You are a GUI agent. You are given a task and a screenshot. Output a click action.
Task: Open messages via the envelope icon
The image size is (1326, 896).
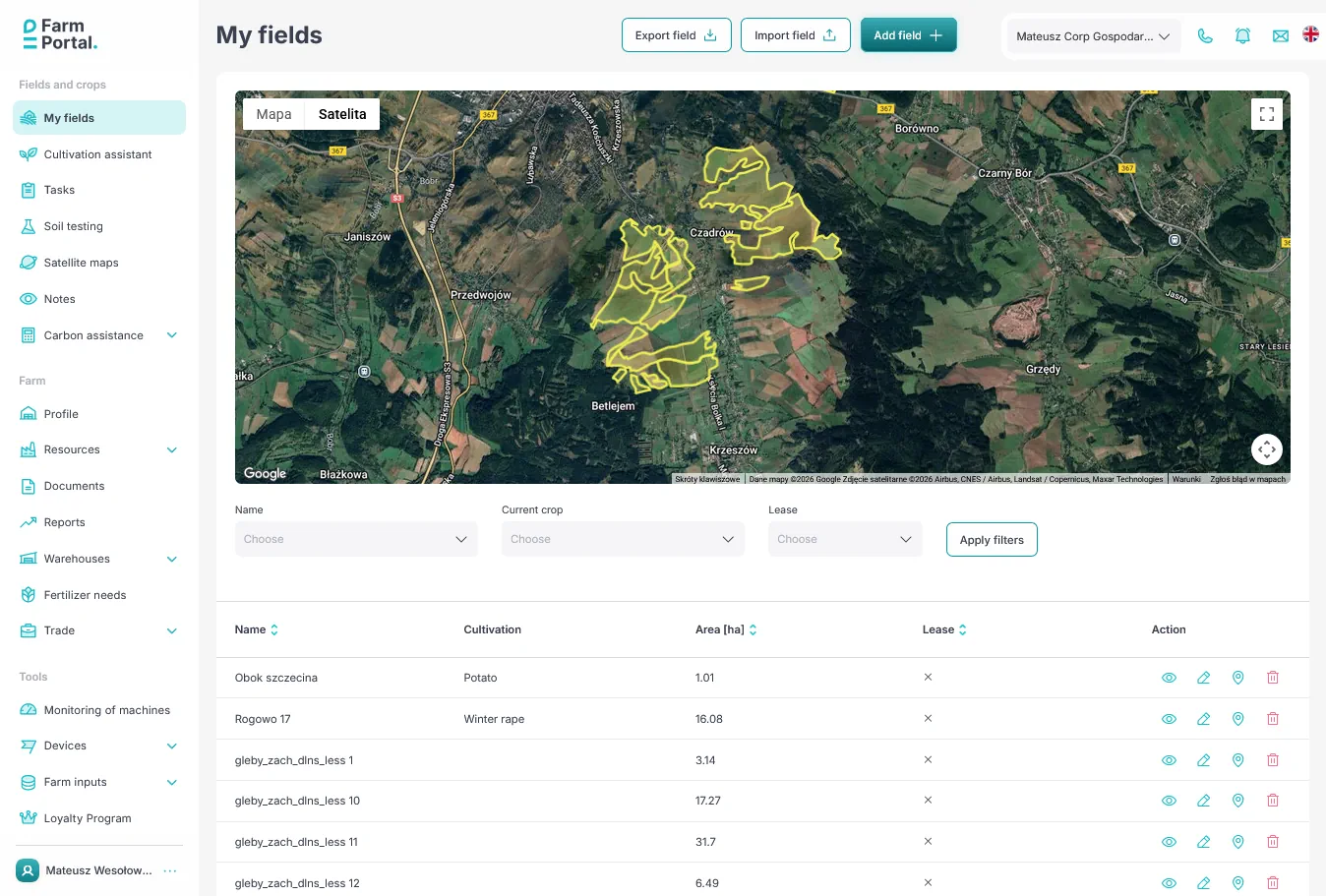tap(1280, 34)
